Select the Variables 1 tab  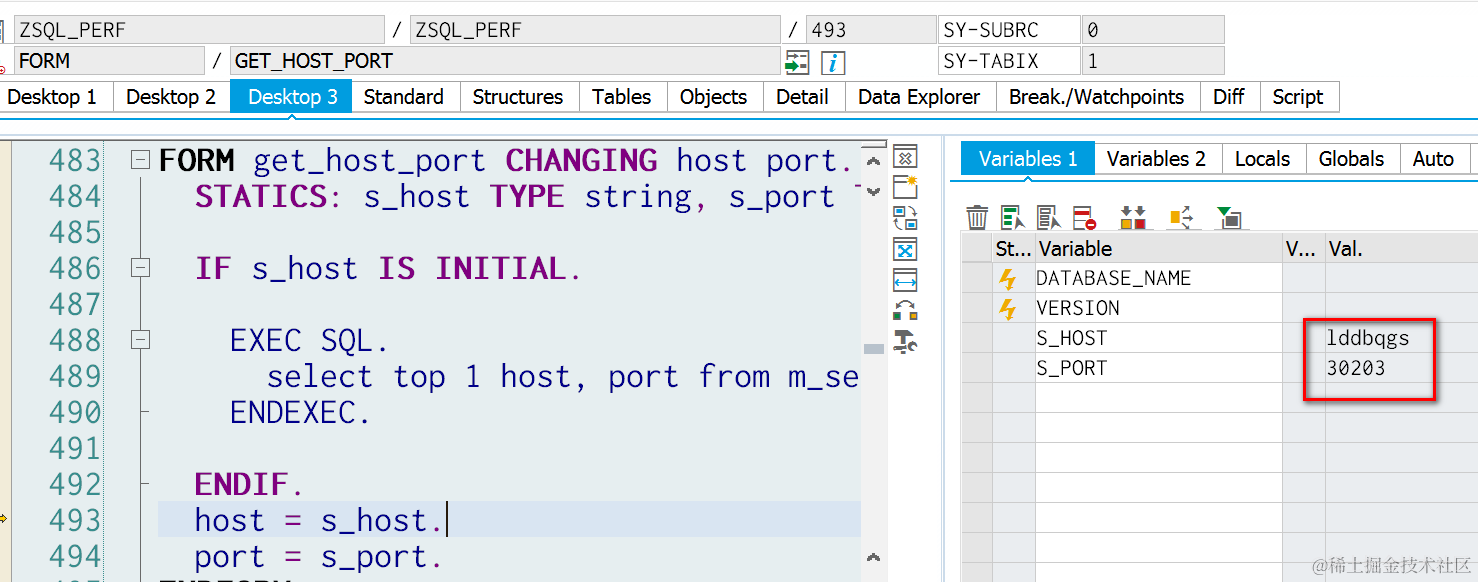[1028, 159]
